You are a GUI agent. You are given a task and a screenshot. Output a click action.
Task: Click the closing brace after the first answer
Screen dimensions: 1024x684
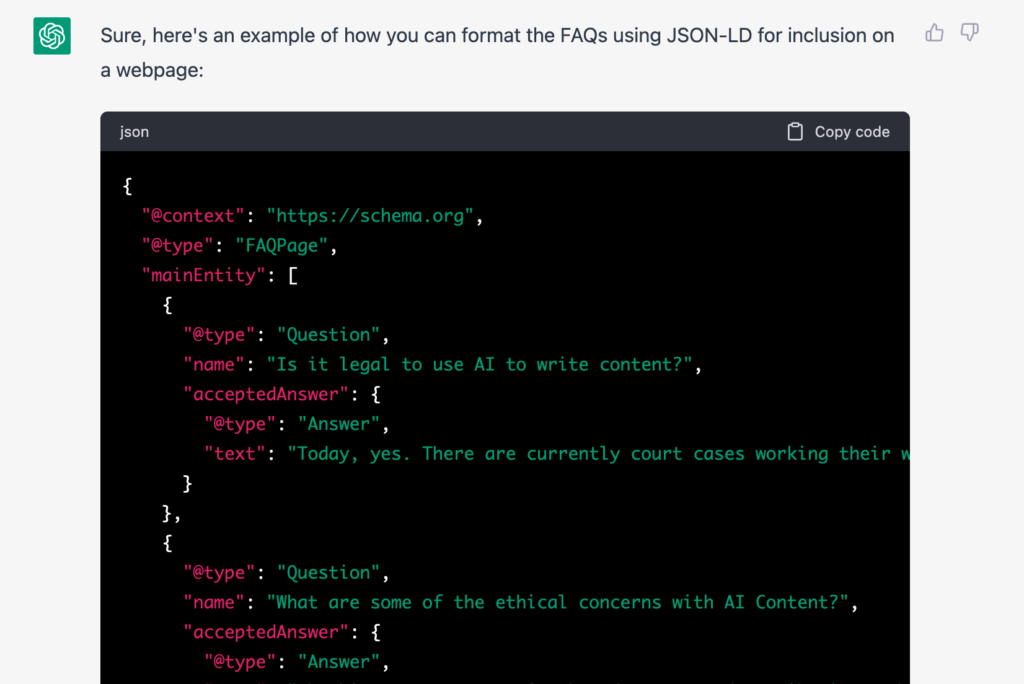pyautogui.click(x=186, y=483)
